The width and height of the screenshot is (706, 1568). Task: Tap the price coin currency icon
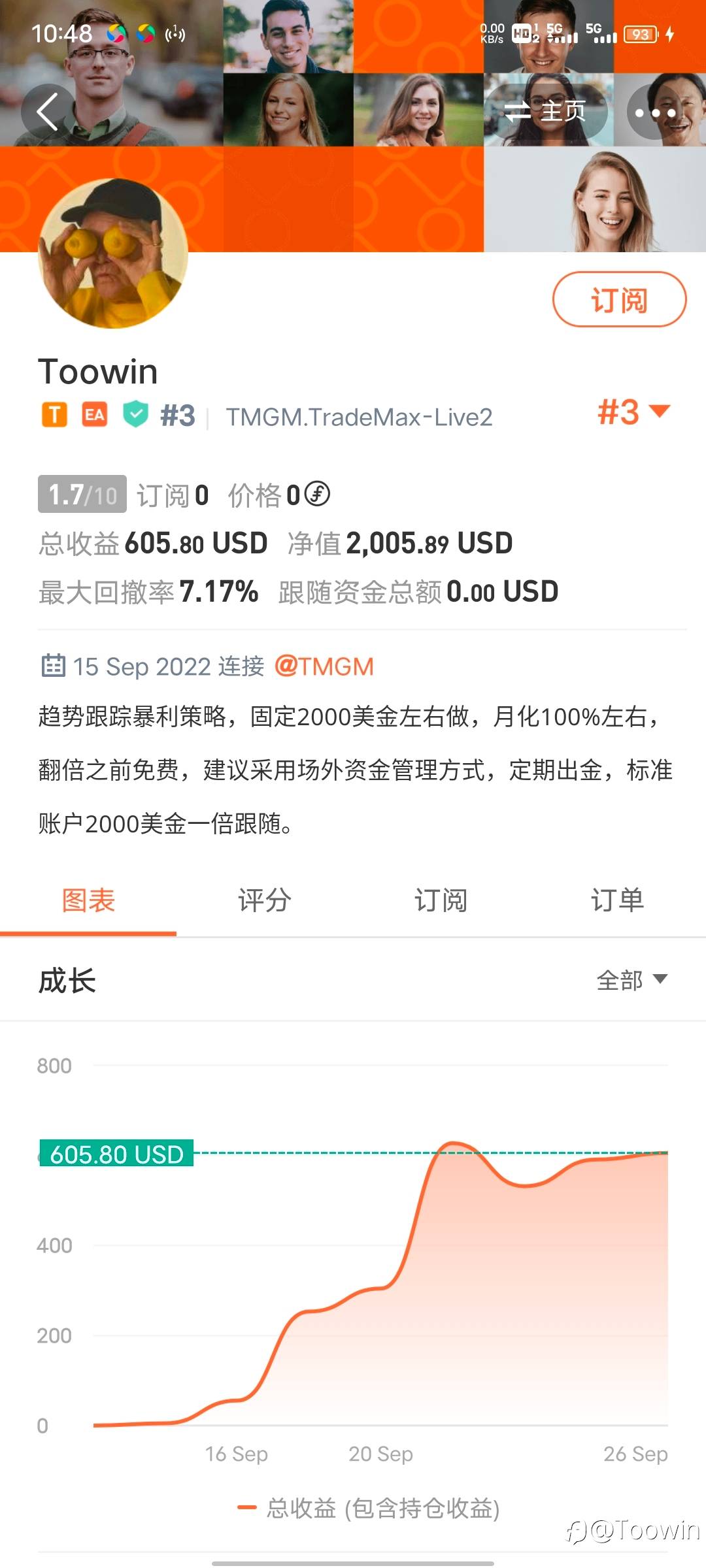(318, 494)
